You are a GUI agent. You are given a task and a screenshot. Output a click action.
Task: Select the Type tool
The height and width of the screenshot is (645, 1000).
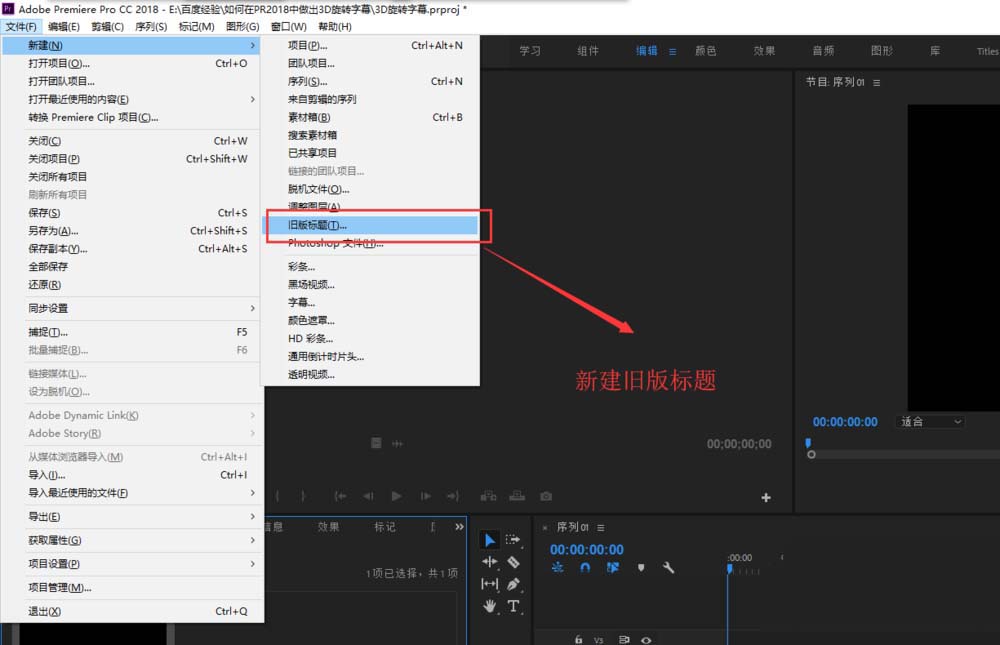(514, 606)
